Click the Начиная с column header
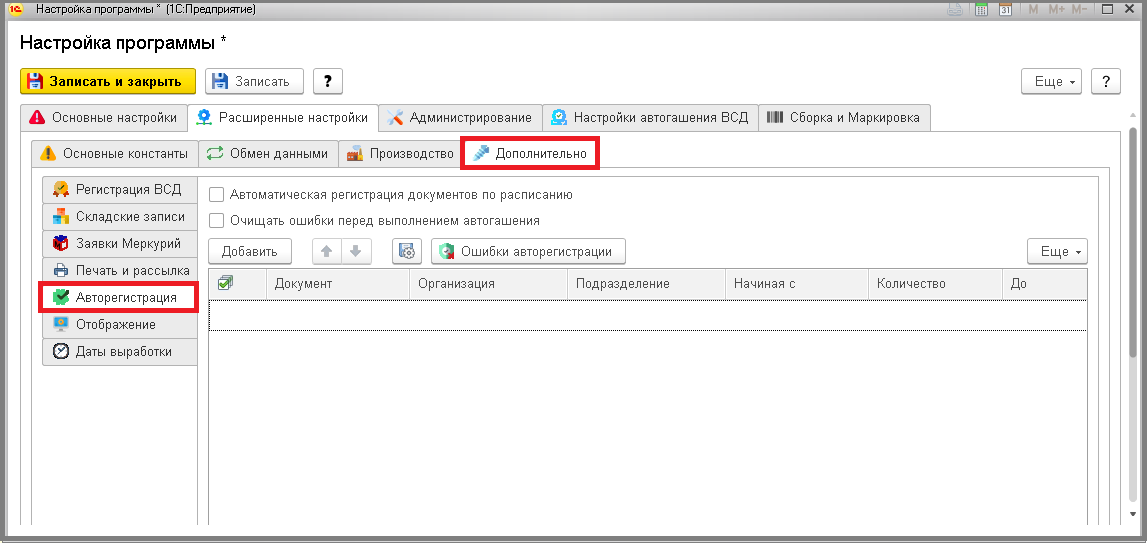This screenshot has width=1147, height=543. coord(797,283)
